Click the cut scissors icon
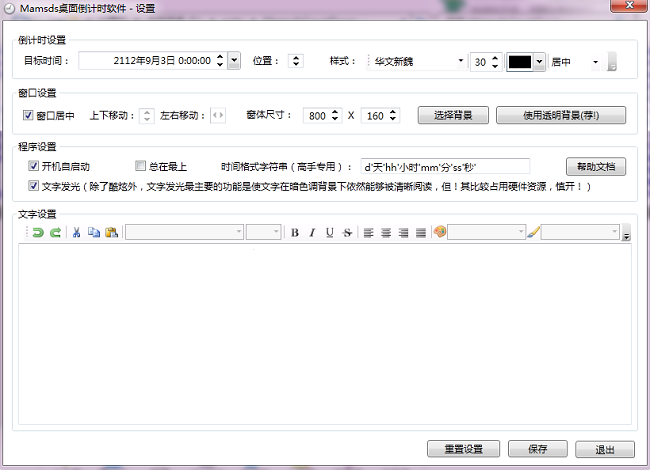 pyautogui.click(x=76, y=232)
